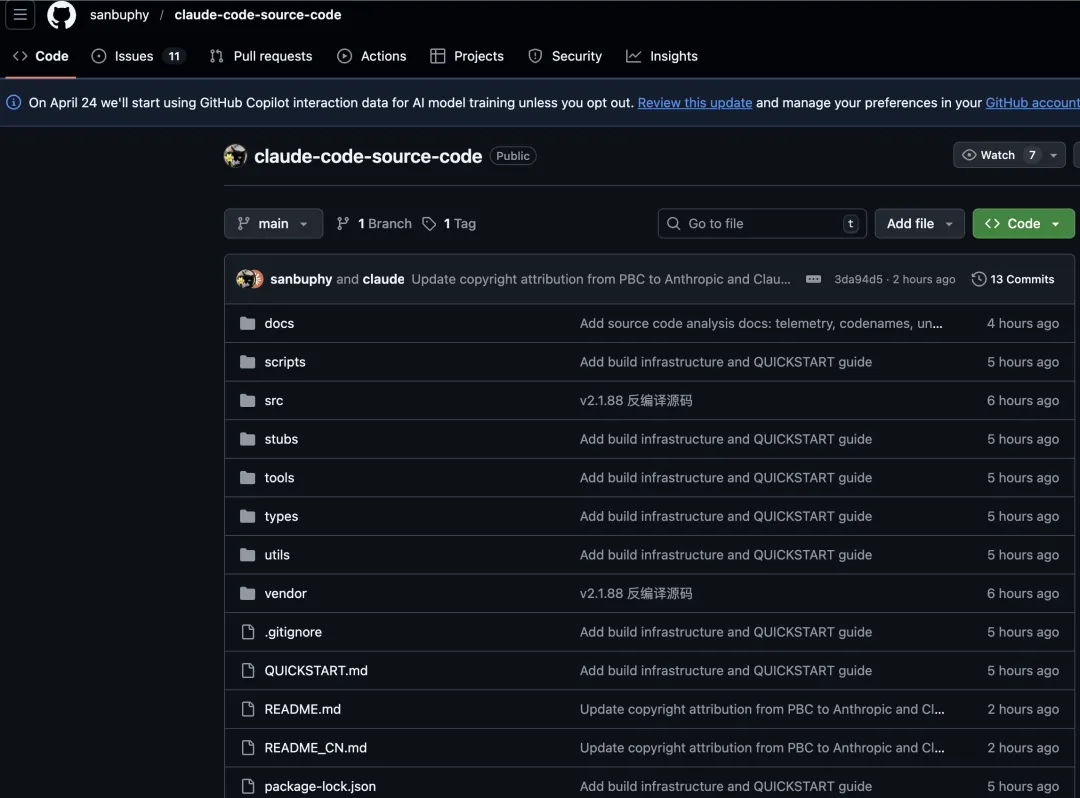Click the eye icon on Watch button
1080x798 pixels.
tap(968, 155)
